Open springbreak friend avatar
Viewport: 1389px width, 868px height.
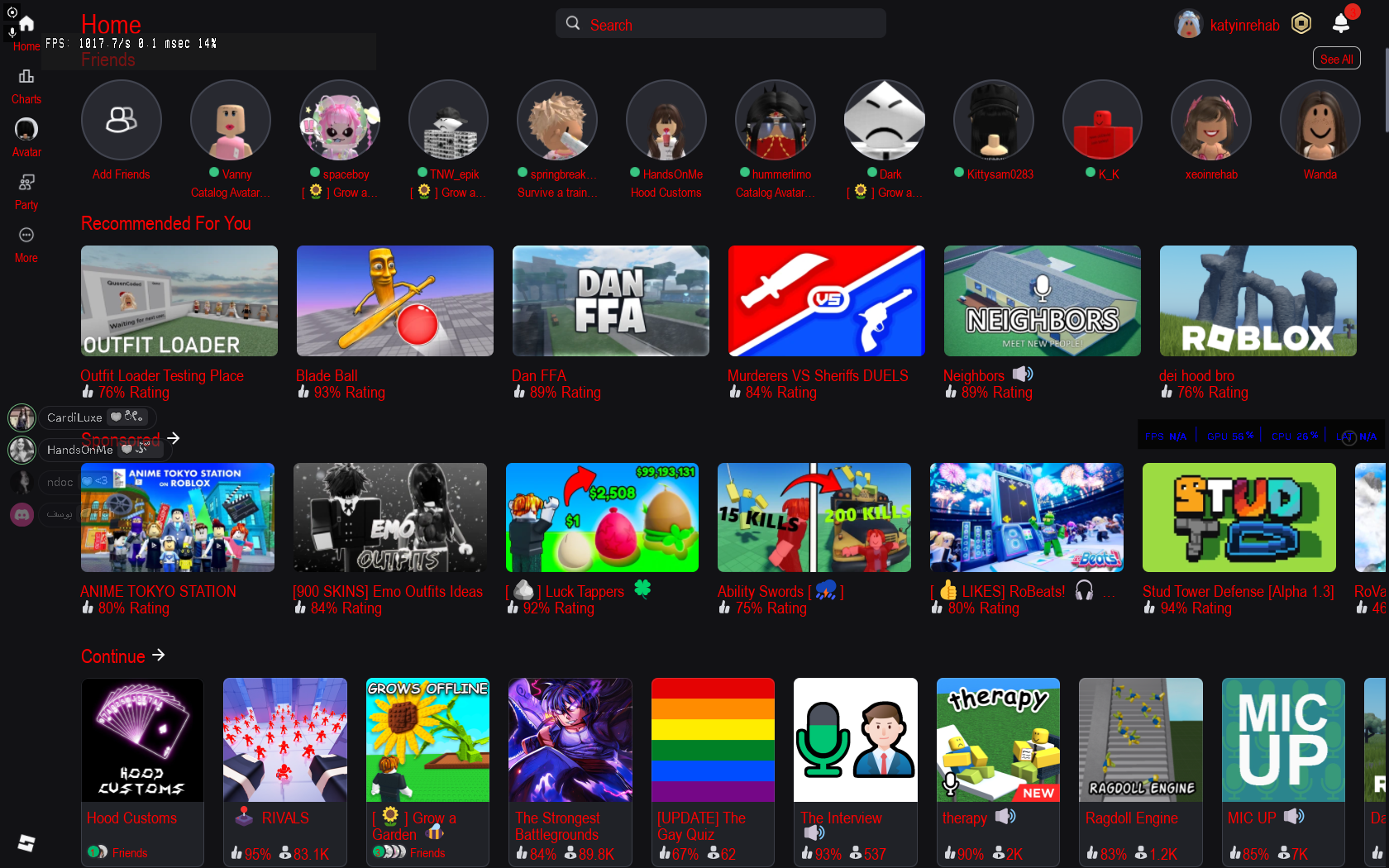(557, 120)
